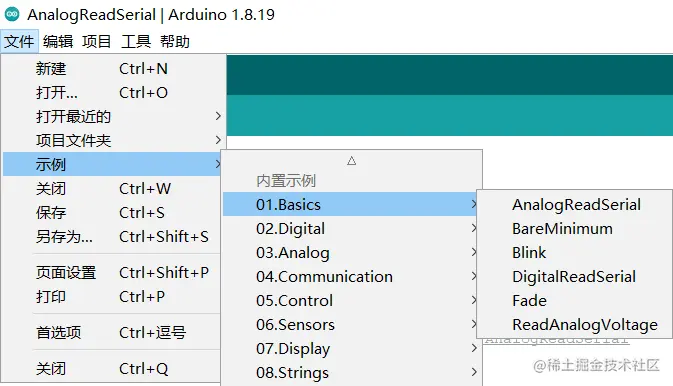Open the 文件 menu
673x386 pixels.
[x=19, y=42]
